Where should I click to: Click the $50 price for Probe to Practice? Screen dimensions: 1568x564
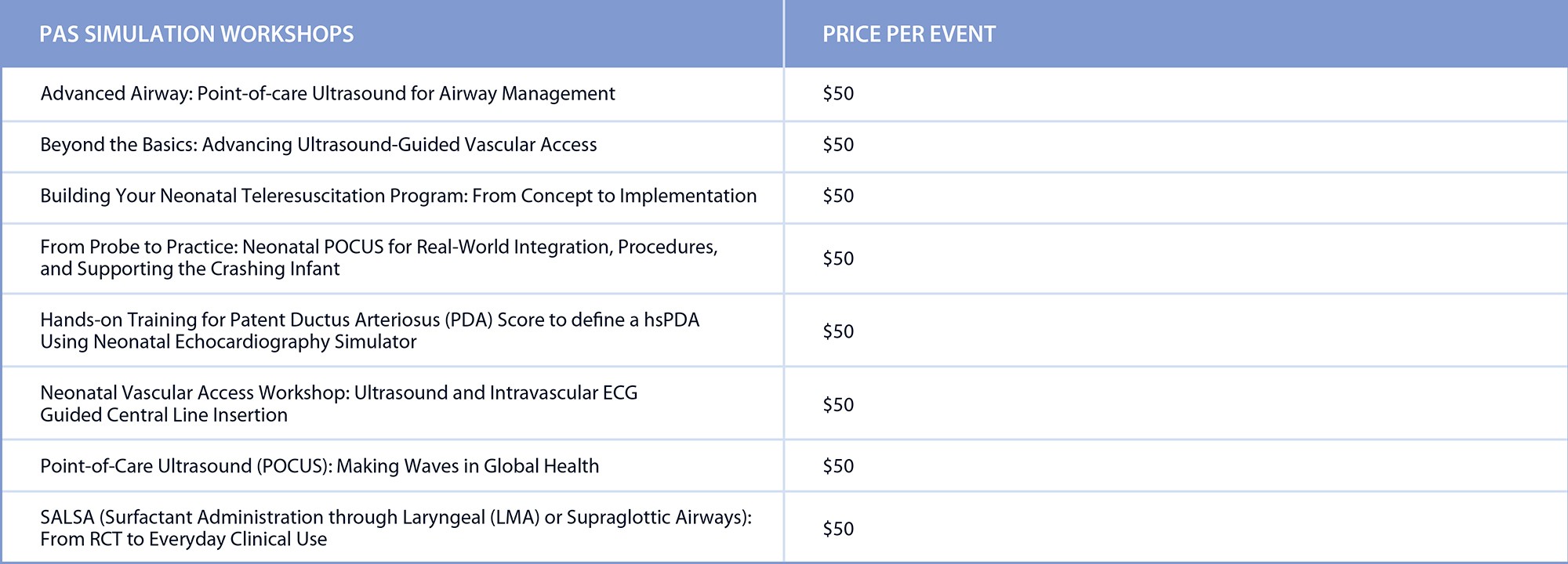[838, 258]
